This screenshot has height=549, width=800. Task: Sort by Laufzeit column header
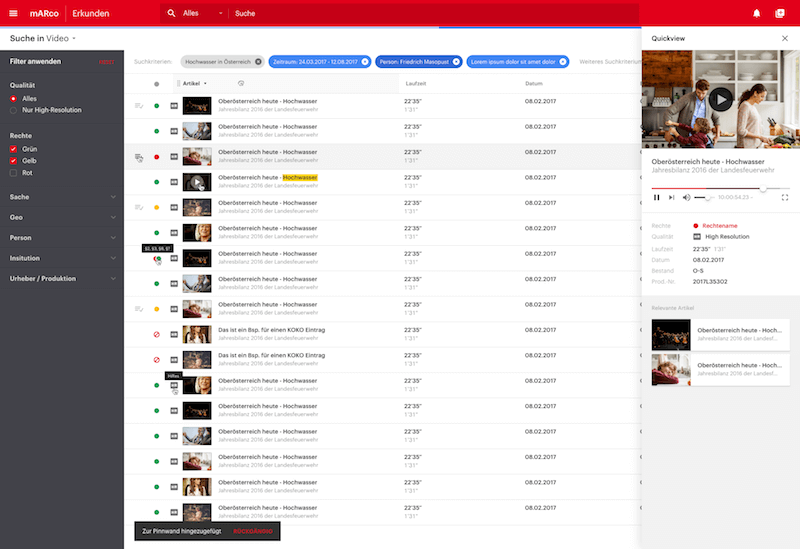click(x=416, y=83)
